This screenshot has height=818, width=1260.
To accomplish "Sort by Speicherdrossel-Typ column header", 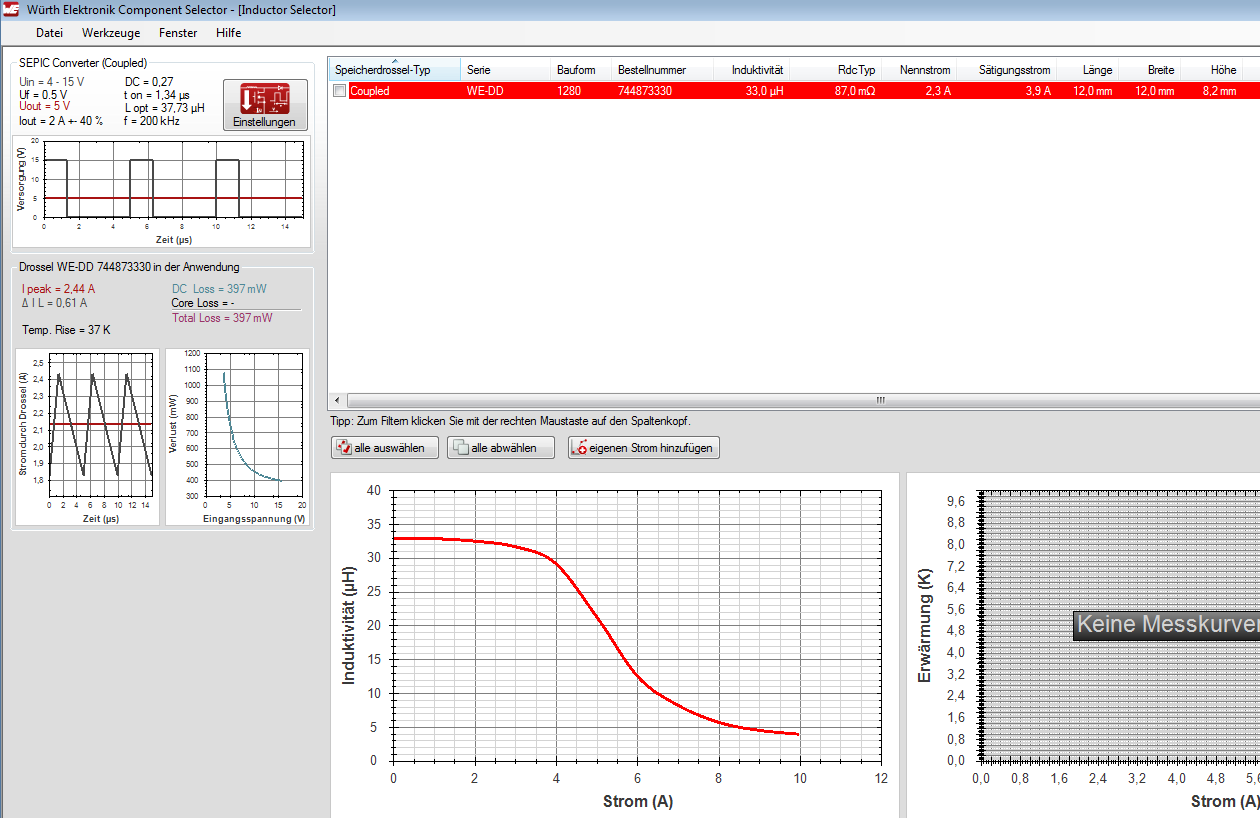I will (395, 70).
